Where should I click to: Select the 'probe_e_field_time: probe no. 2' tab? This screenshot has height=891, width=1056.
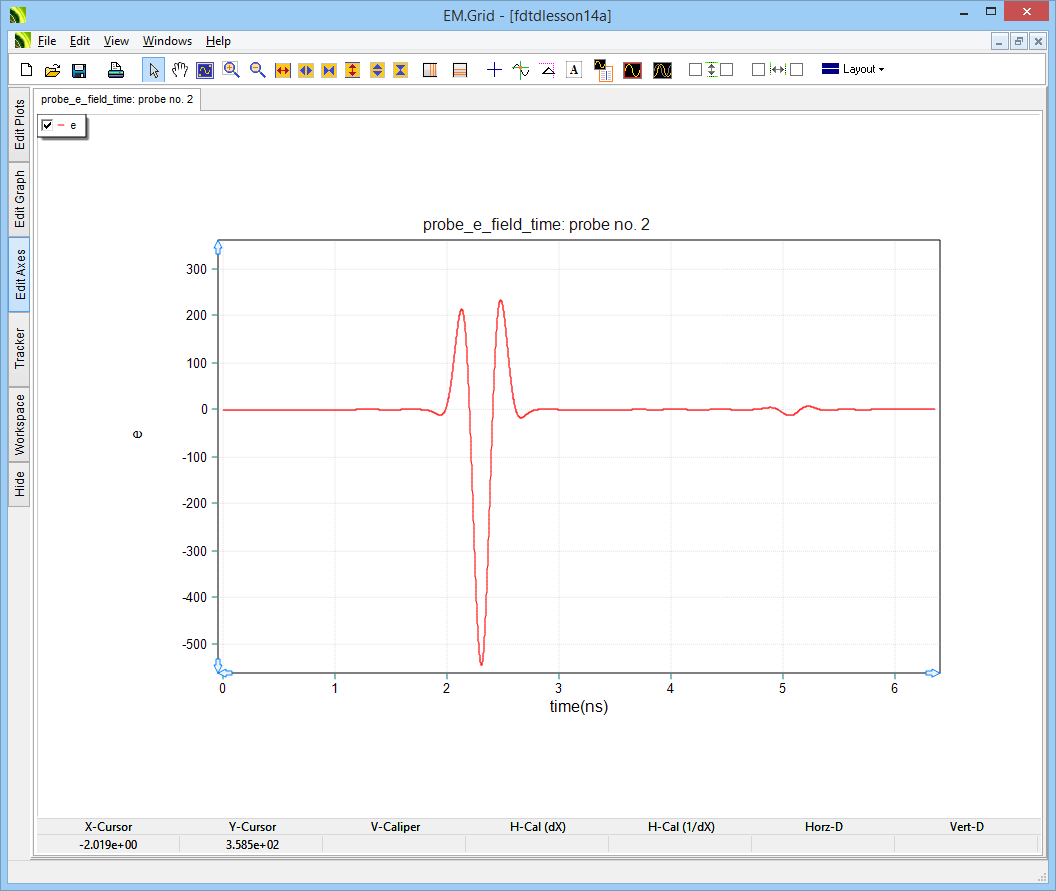pos(117,100)
